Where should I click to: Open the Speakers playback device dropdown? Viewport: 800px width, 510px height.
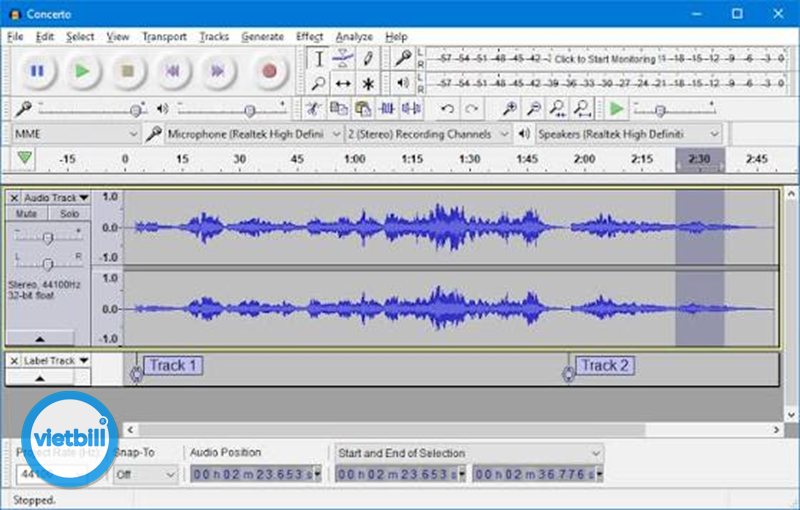629,134
